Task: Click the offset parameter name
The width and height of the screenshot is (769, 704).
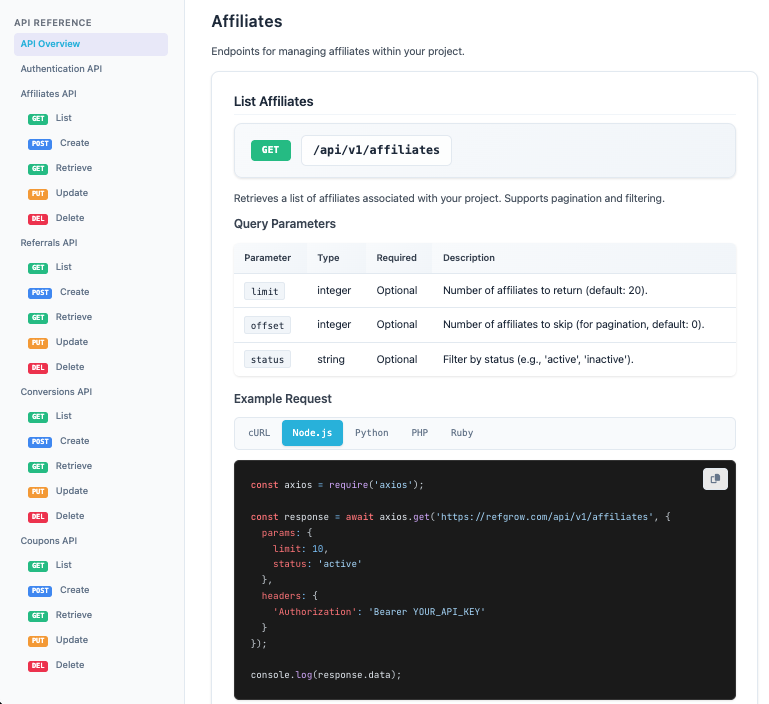Action: [267, 326]
